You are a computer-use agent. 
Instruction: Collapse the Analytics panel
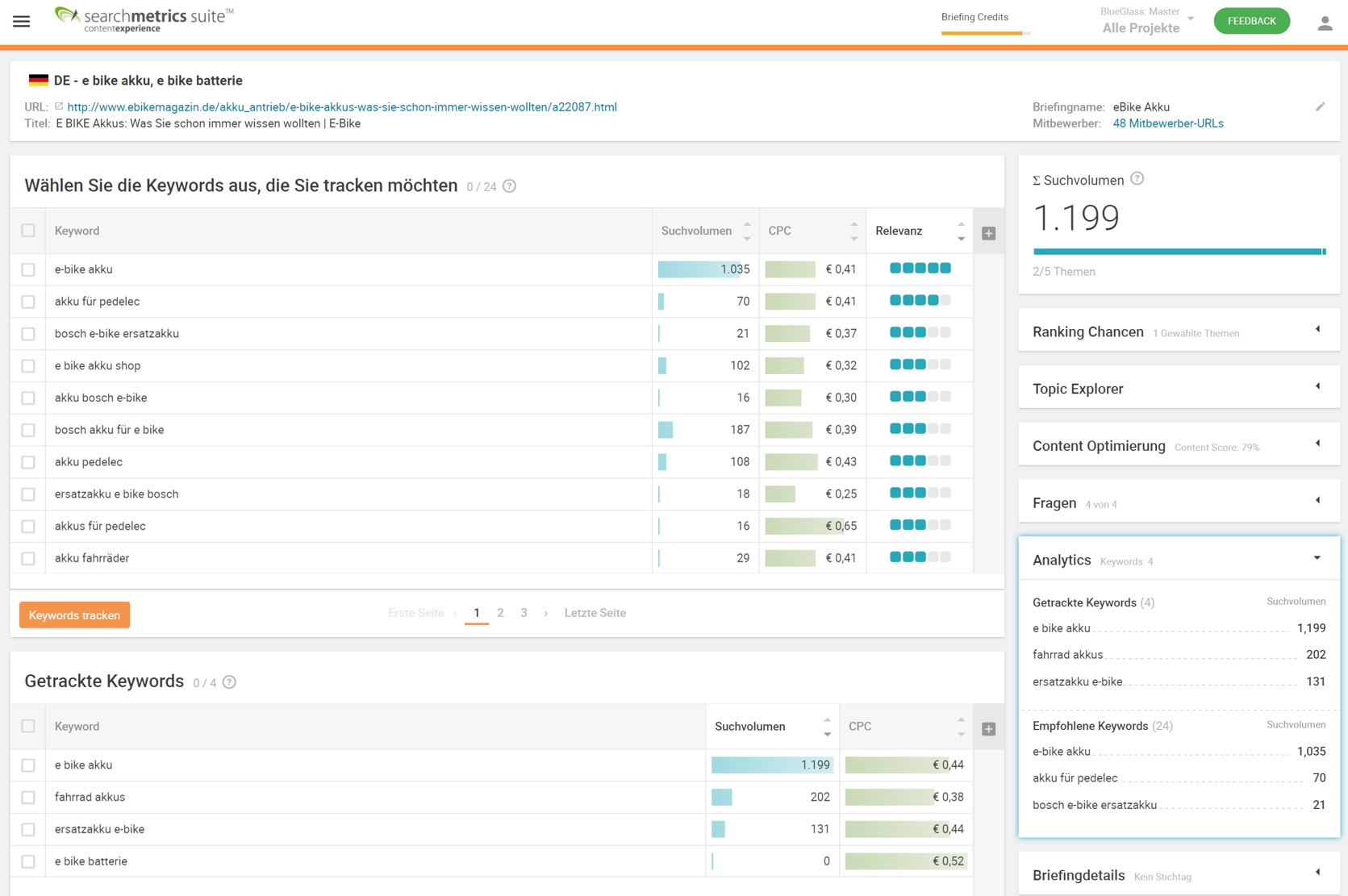1317,558
